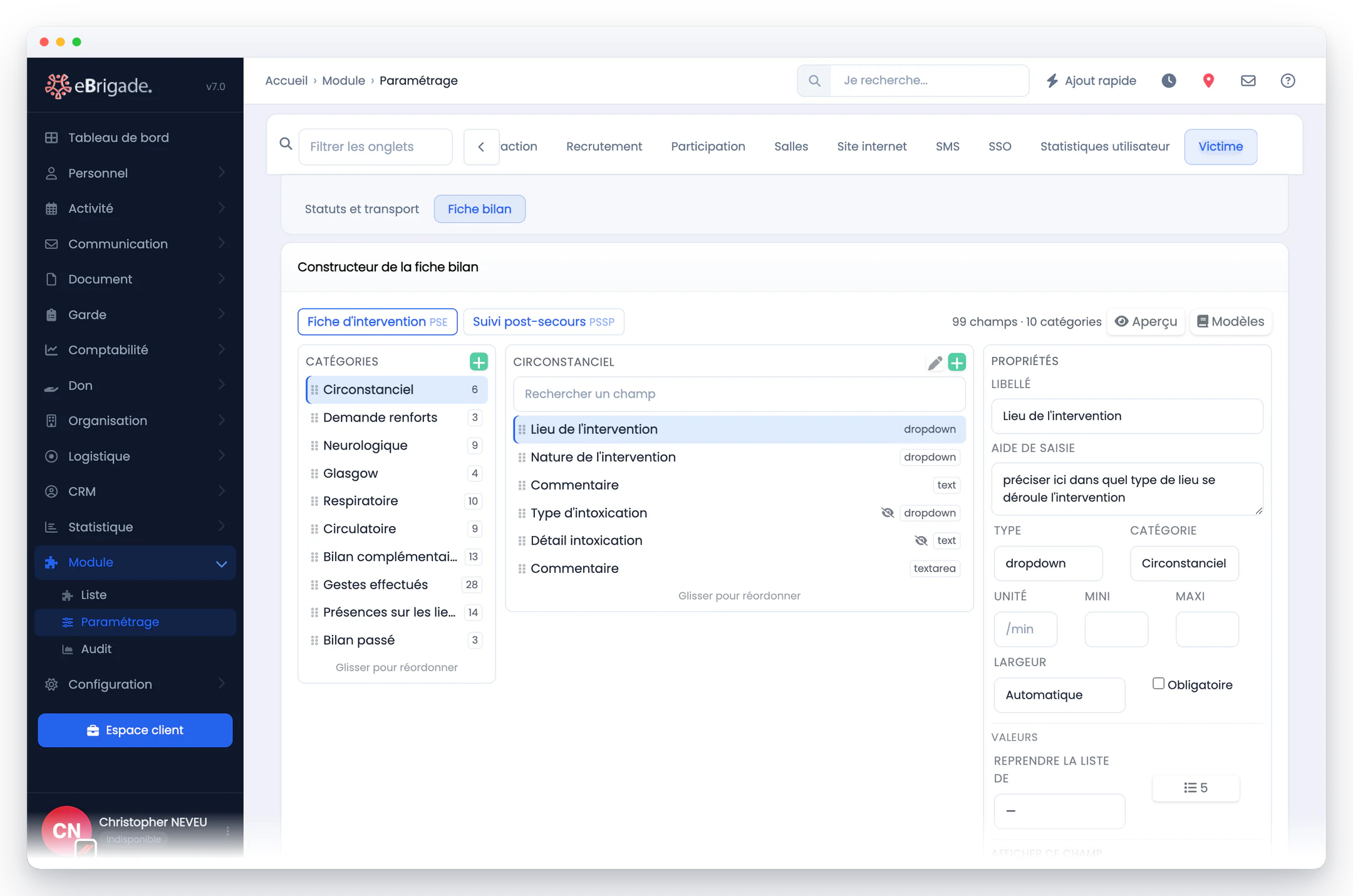Go to Accueil in the breadcrumb

tap(286, 81)
